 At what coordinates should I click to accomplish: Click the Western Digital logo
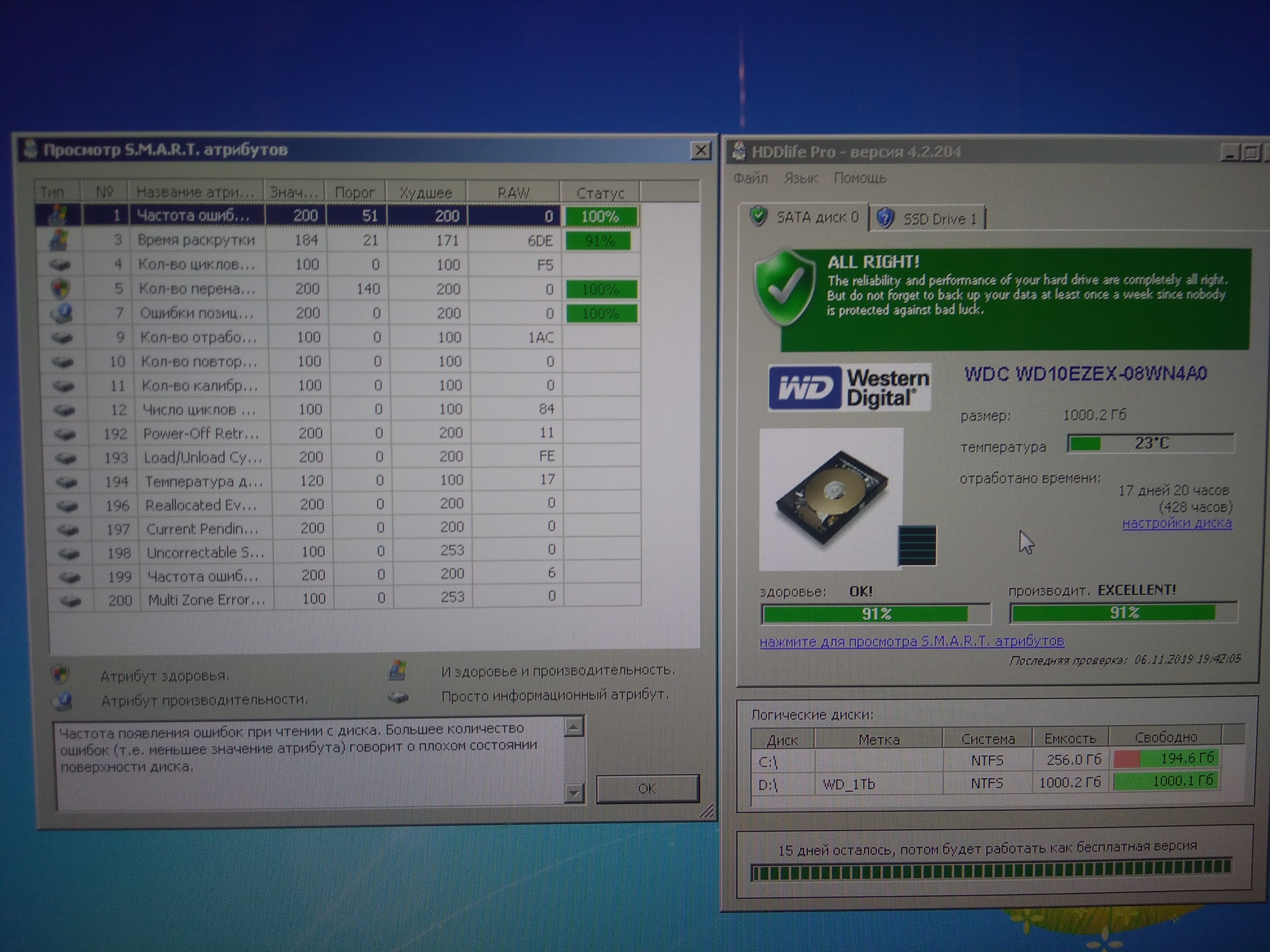click(x=849, y=388)
